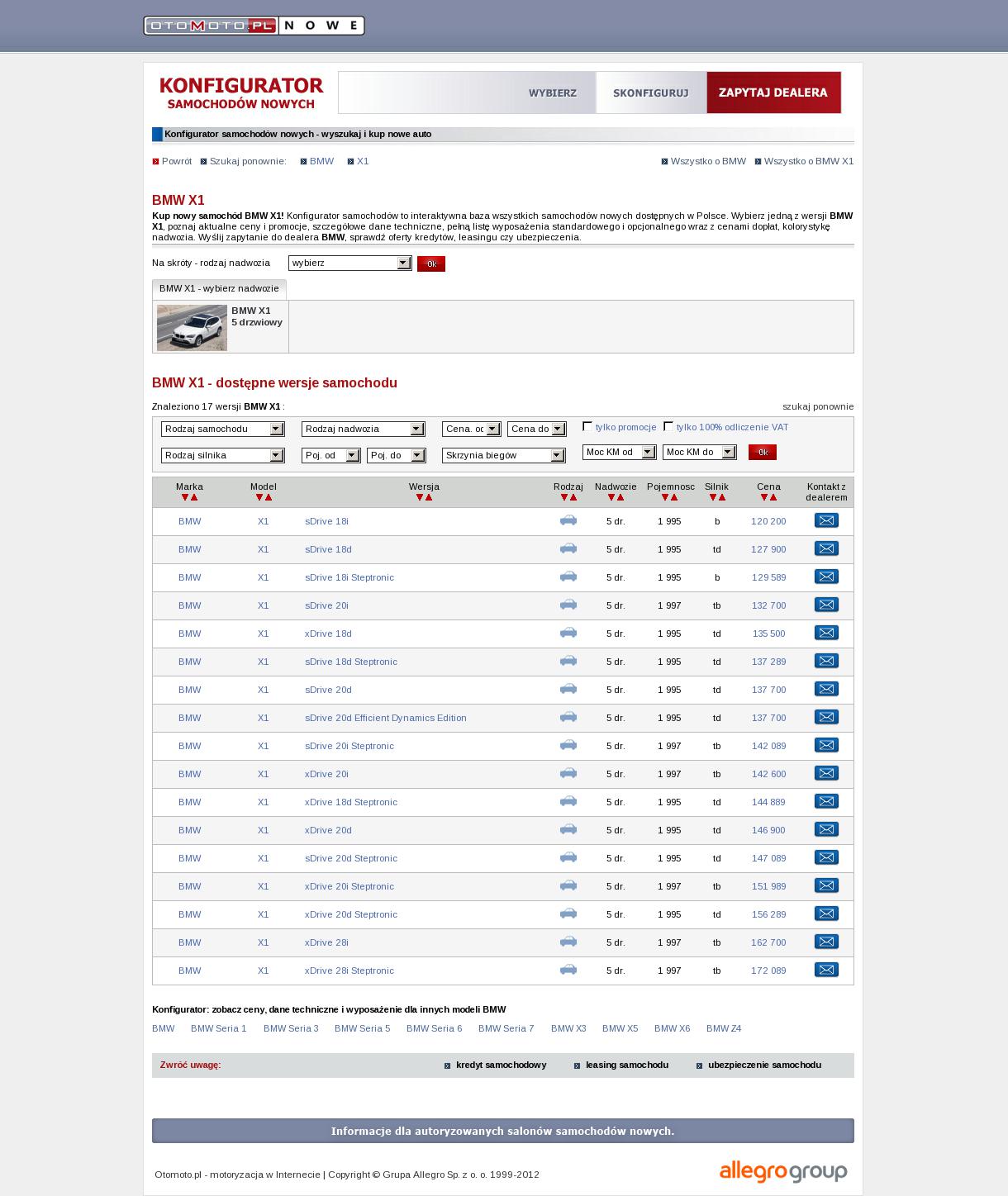Click envelope icon for xDrive 20i Steptronic

[x=826, y=885]
